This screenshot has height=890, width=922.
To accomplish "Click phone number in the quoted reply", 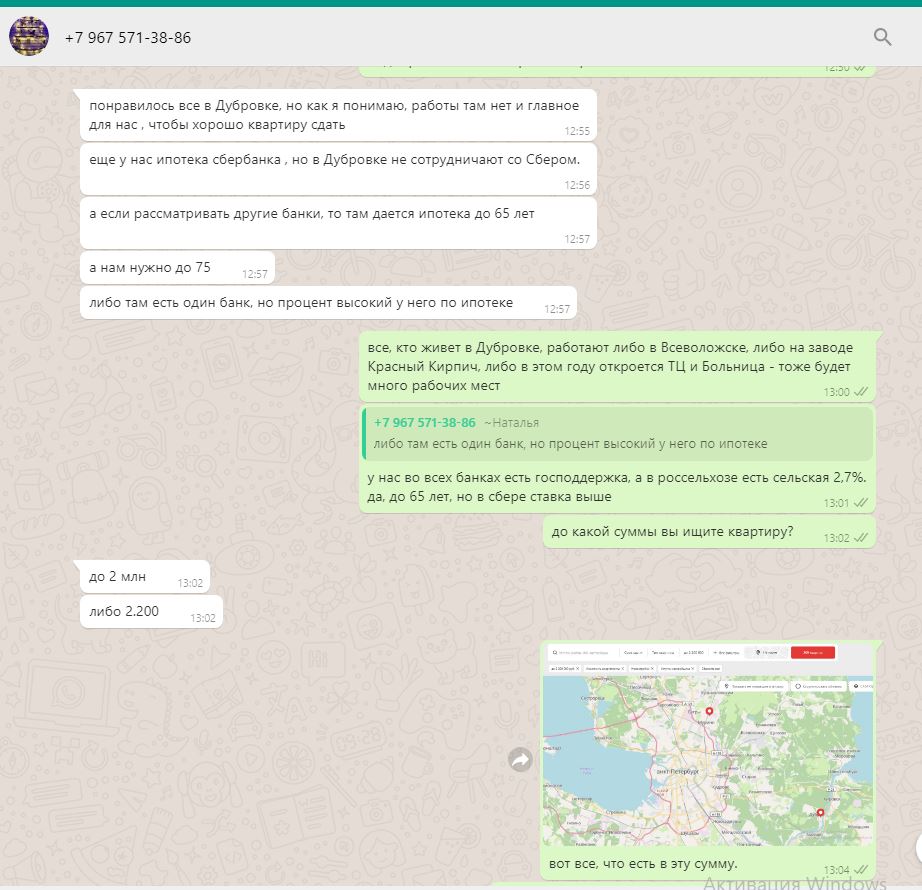I will (424, 422).
